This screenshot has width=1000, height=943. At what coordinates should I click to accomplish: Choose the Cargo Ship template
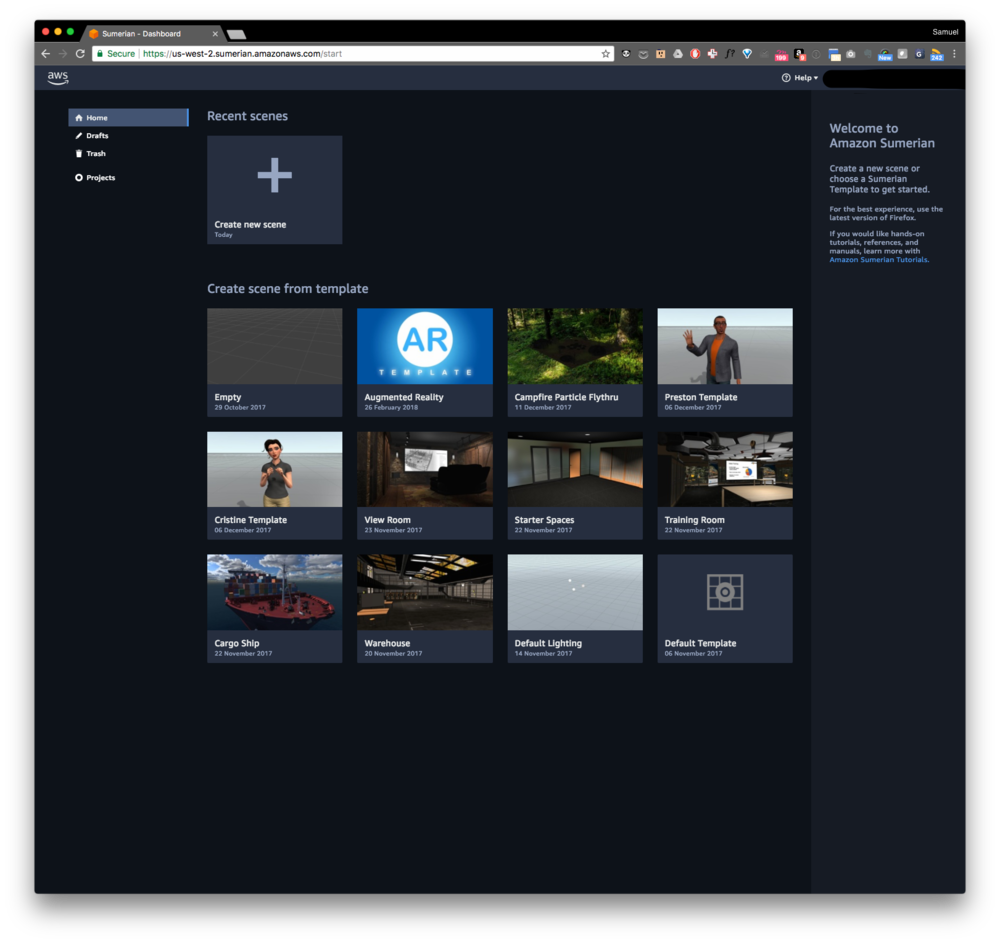[274, 593]
